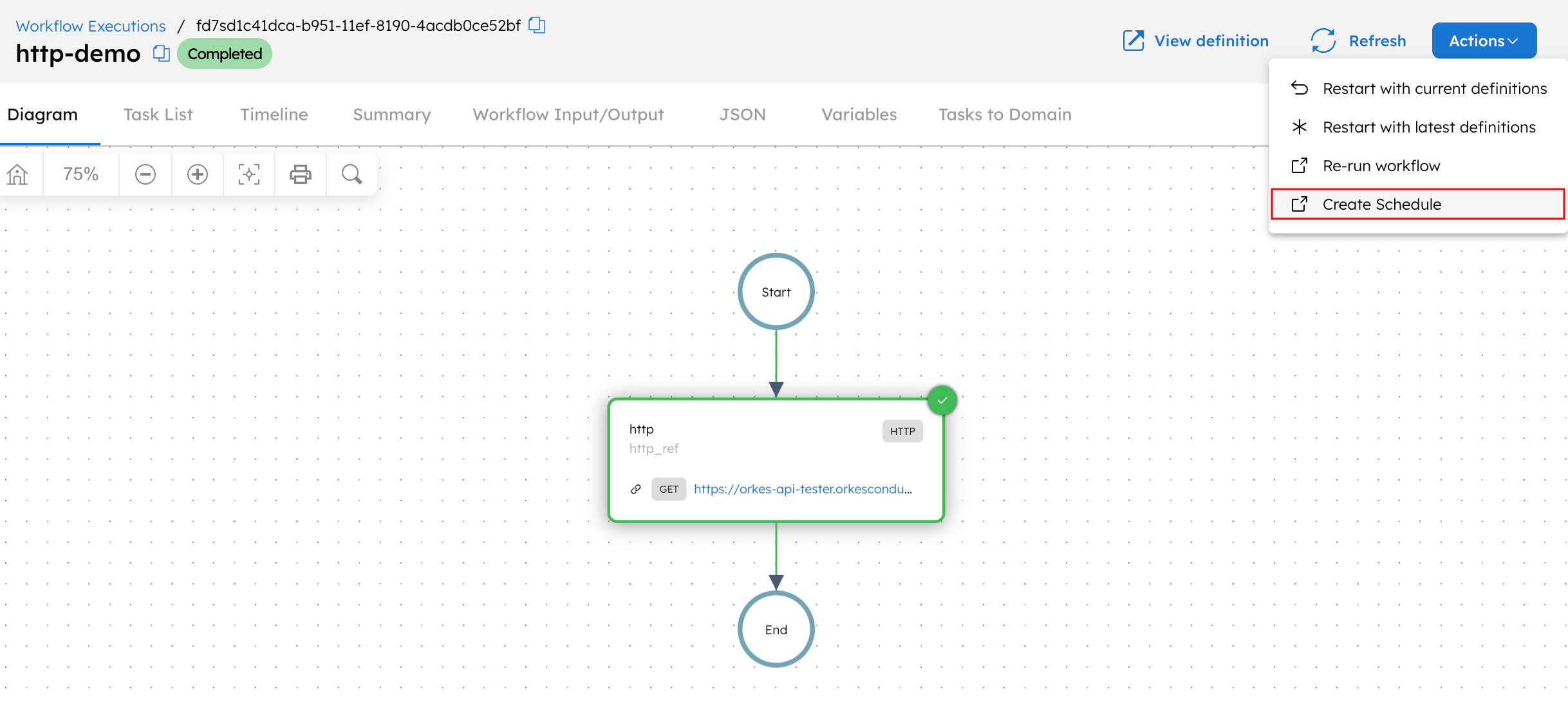Click the Create Schedule external icon

click(x=1300, y=204)
